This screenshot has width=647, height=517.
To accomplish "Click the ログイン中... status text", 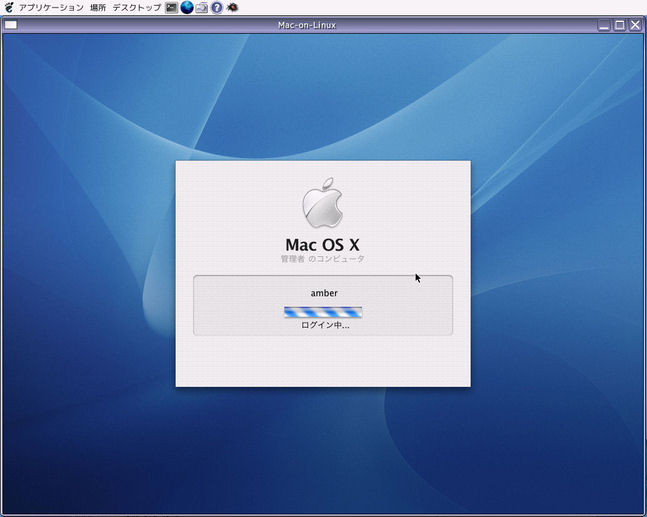I will point(325,325).
